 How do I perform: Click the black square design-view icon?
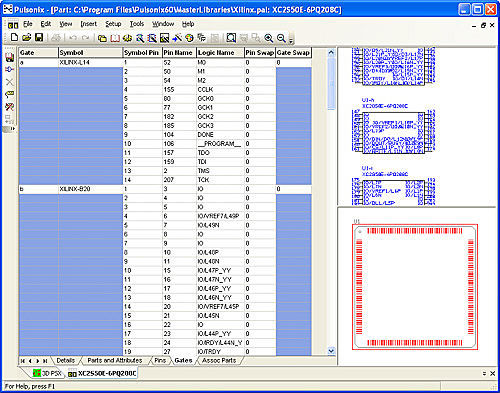pyautogui.click(x=165, y=38)
